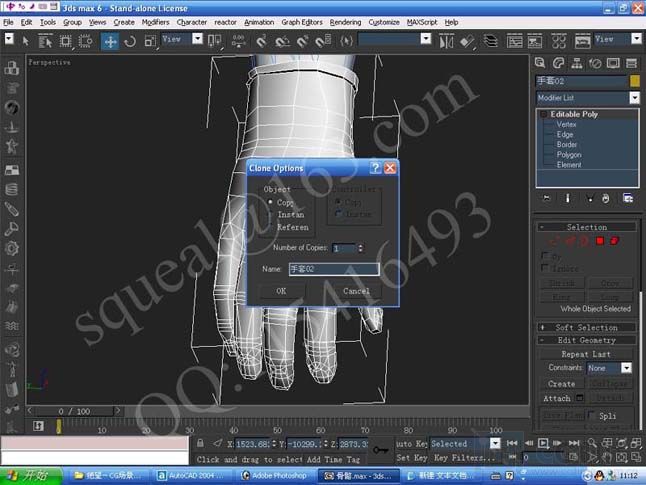This screenshot has height=485, width=646.
Task: Open the Selected key filter dropdown
Action: [x=465, y=443]
